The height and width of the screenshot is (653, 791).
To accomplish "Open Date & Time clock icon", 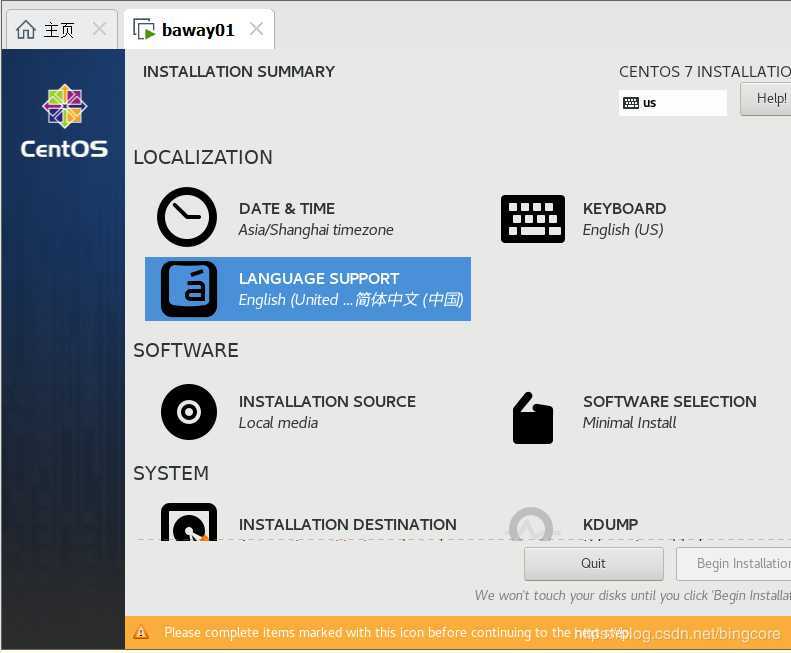I will pos(187,217).
